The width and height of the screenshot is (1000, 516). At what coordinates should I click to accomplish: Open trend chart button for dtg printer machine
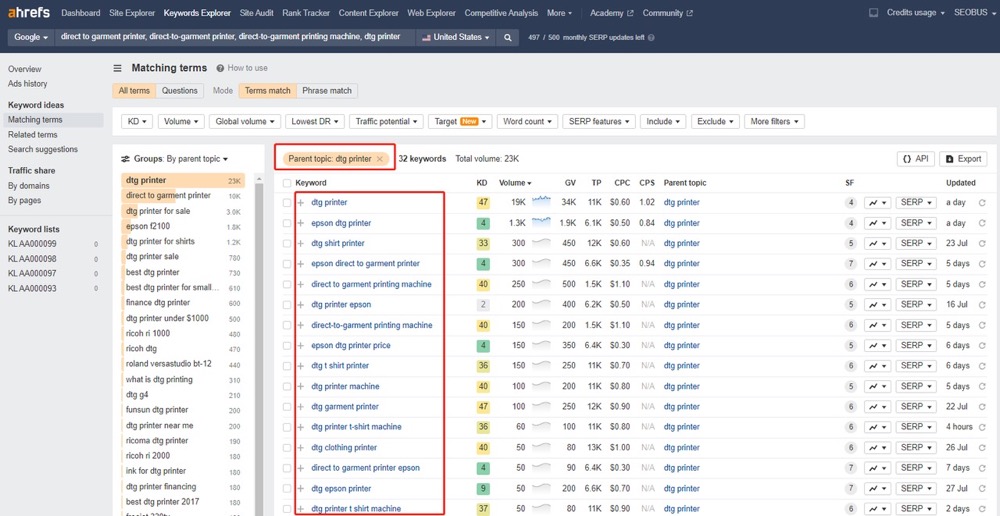click(878, 387)
